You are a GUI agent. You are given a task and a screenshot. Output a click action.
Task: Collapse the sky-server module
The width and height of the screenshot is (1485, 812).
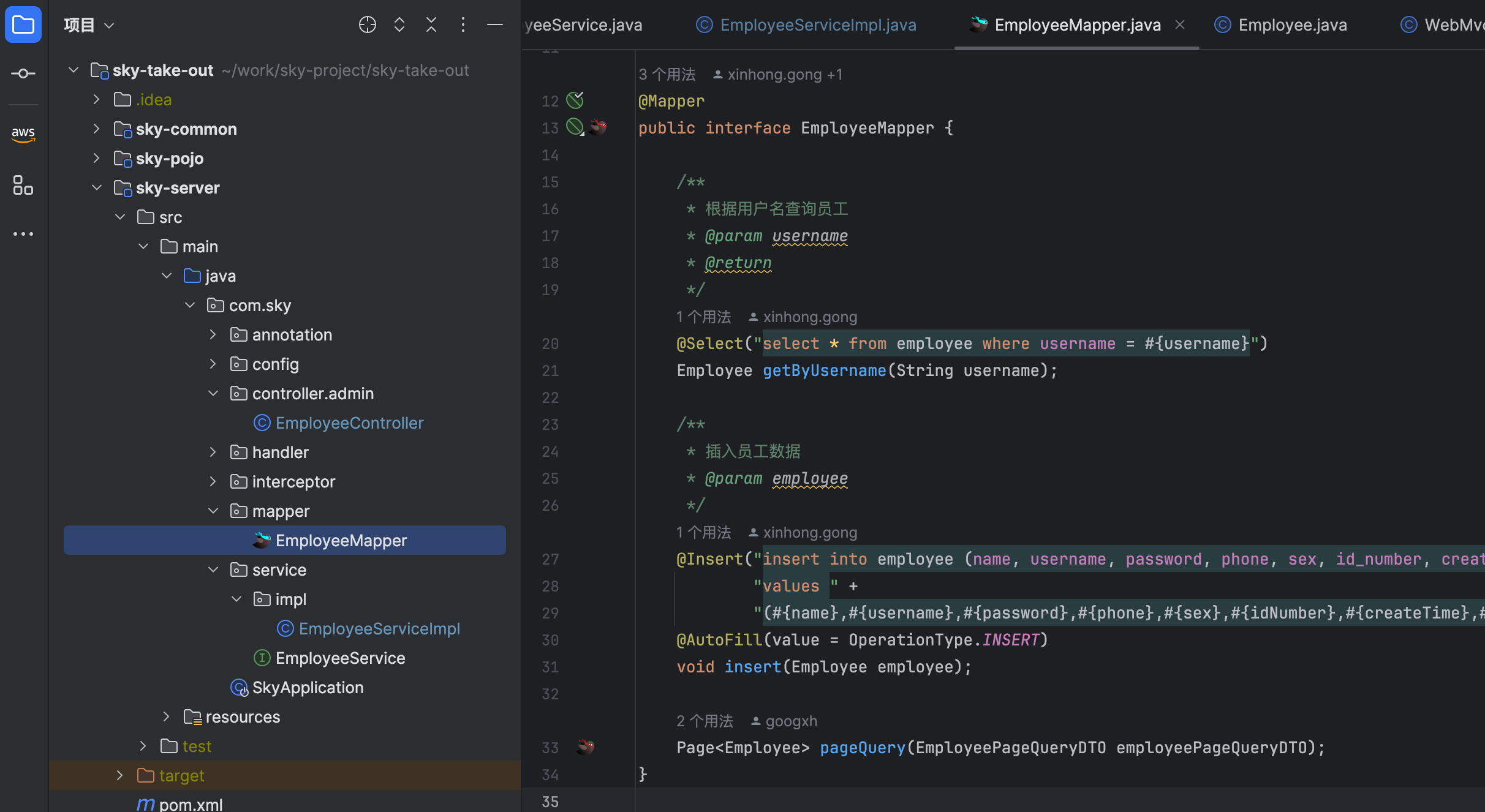pos(97,187)
